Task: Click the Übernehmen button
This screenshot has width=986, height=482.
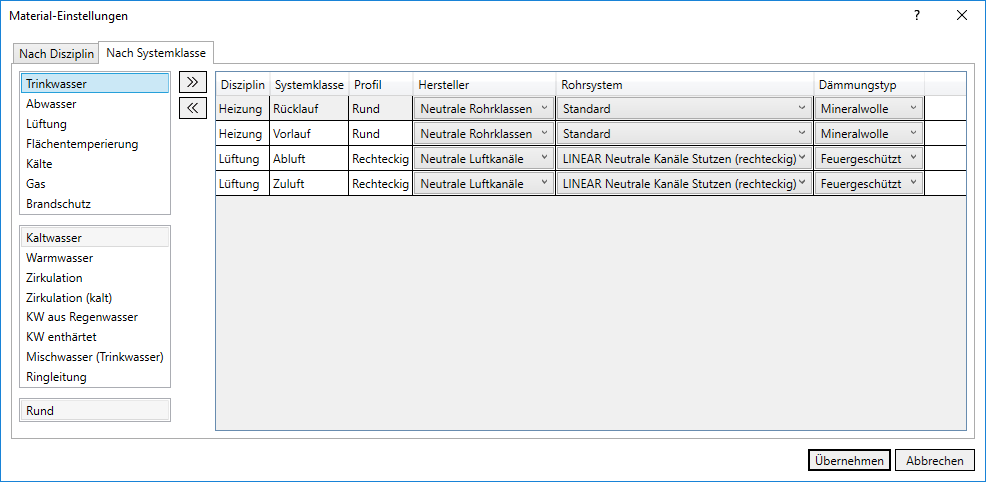Action: pyautogui.click(x=849, y=461)
